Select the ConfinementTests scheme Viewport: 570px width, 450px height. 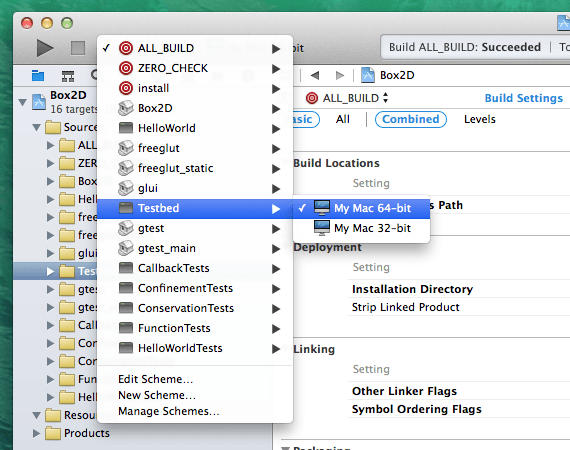tap(195, 288)
